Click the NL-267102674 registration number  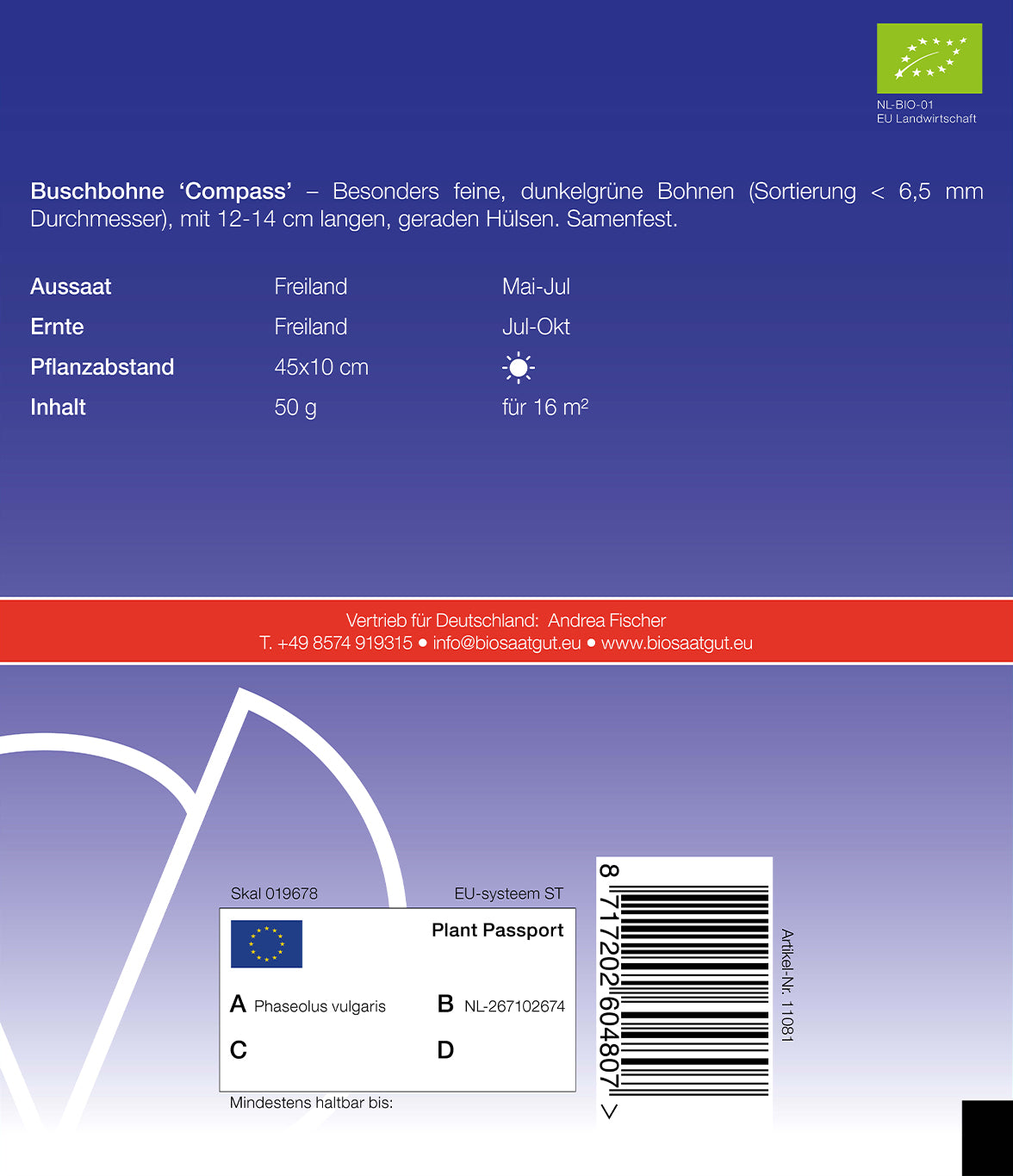(x=514, y=1006)
